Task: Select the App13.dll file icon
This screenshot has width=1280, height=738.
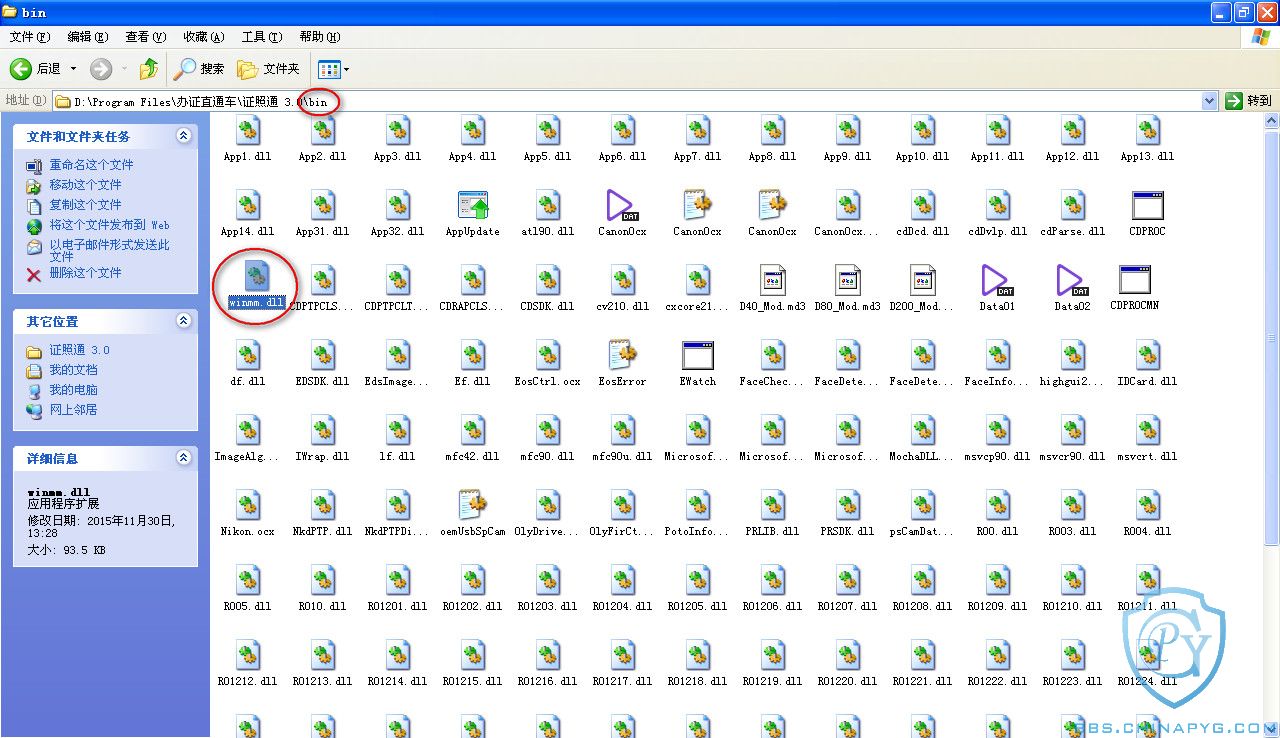Action: [1148, 130]
